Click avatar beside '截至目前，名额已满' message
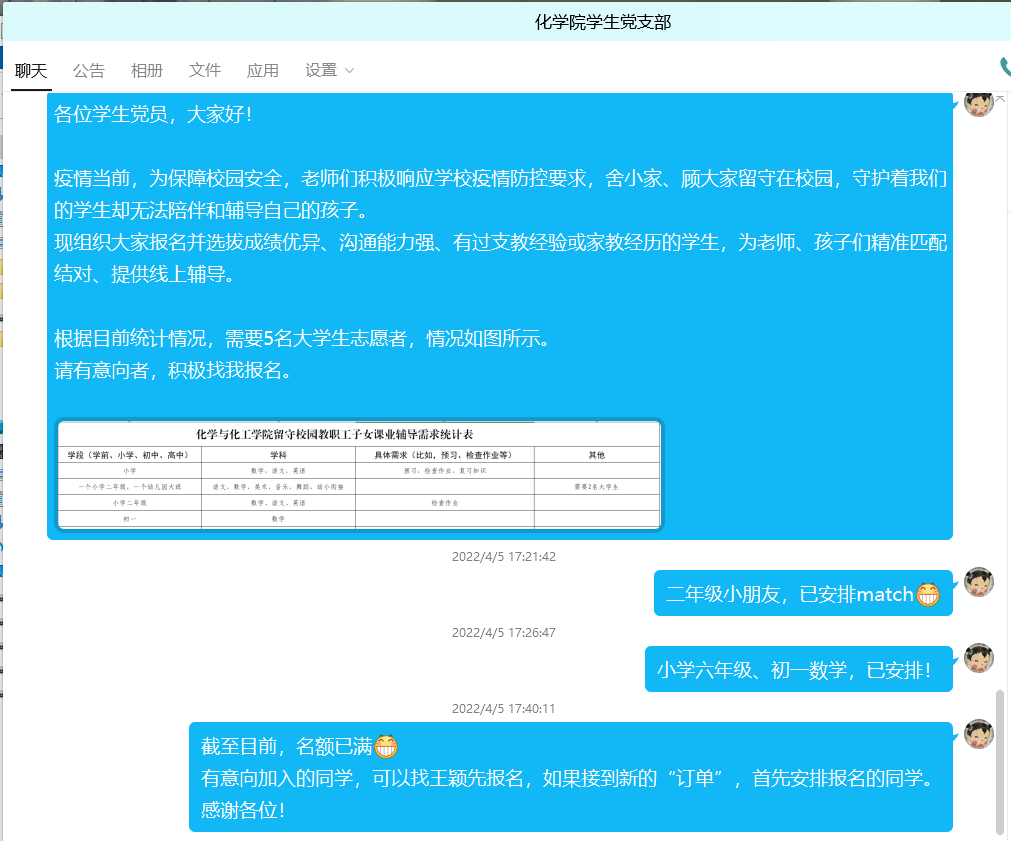Viewport: 1011px width, 841px height. 979,733
